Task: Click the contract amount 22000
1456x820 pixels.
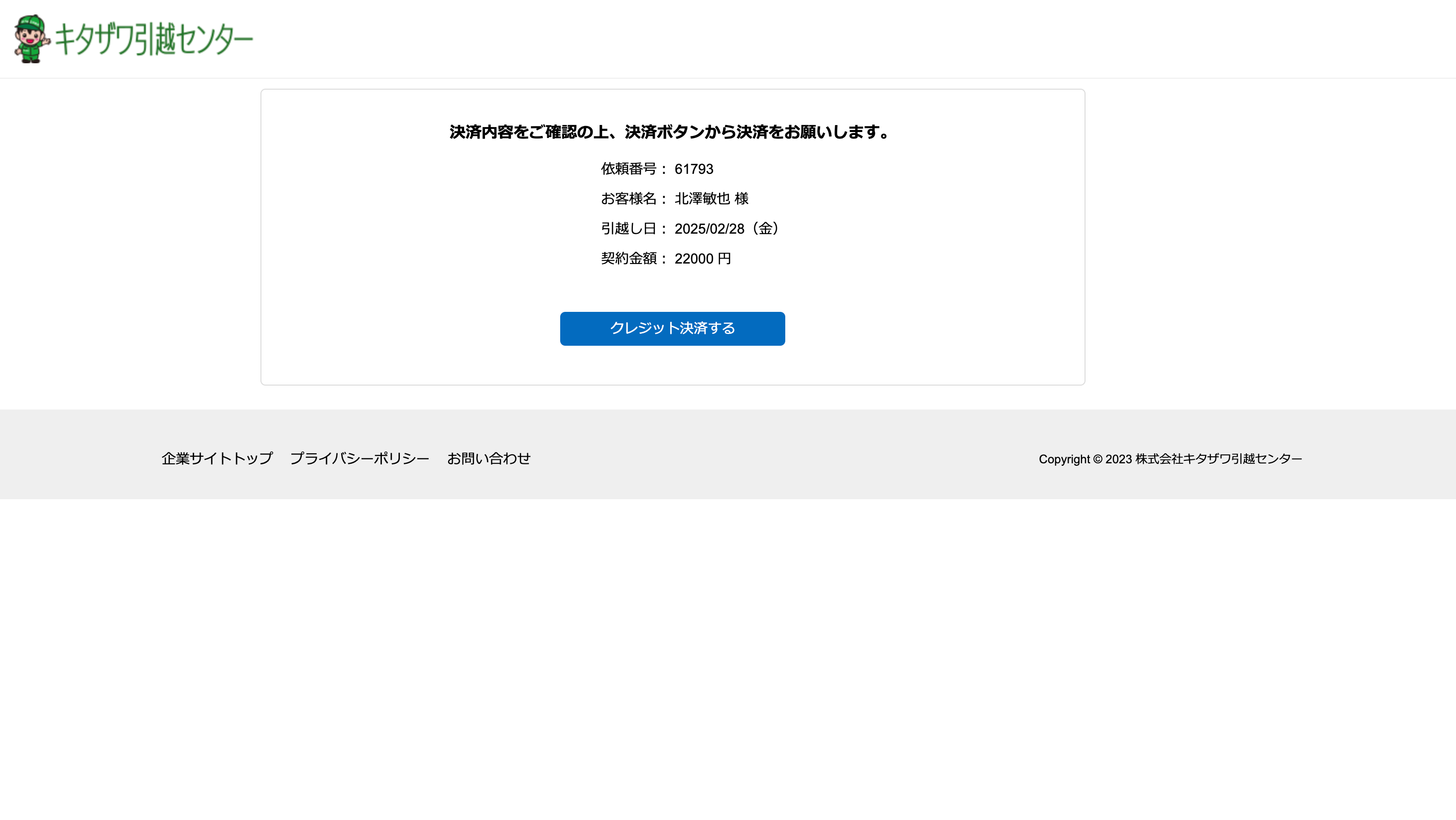Action: (694, 259)
